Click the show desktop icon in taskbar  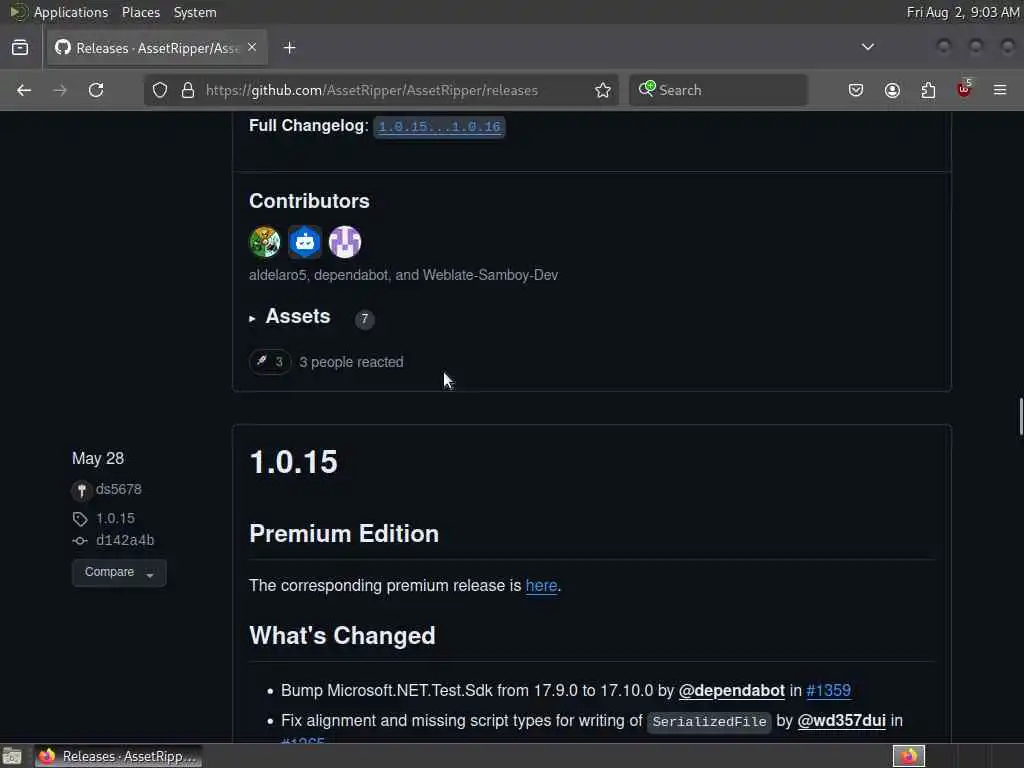[12, 756]
